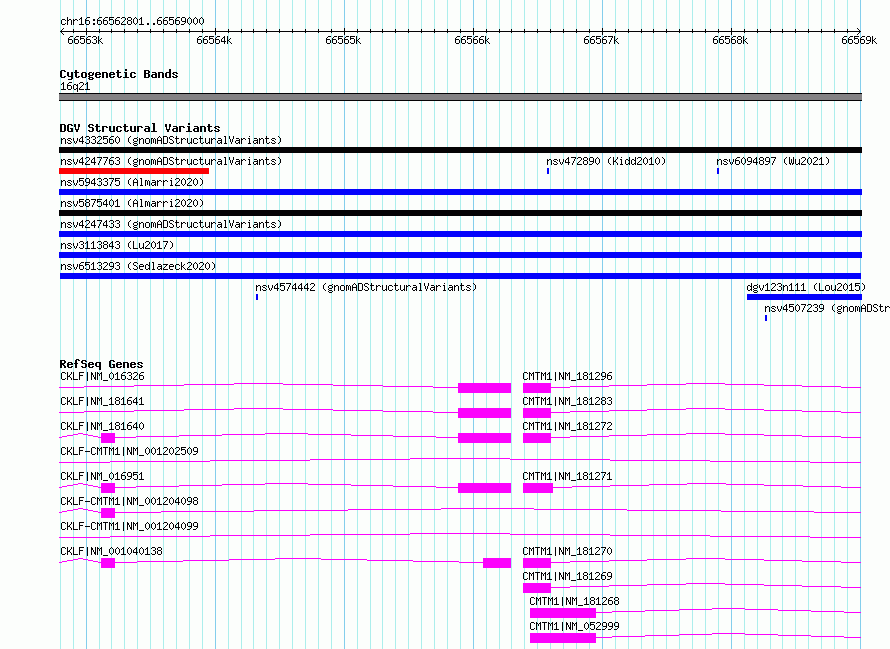Screen dimensions: 890x649
Task: Click the nsv6513293 (Sedlazeck2020) label
Action: pyautogui.click(x=138, y=266)
